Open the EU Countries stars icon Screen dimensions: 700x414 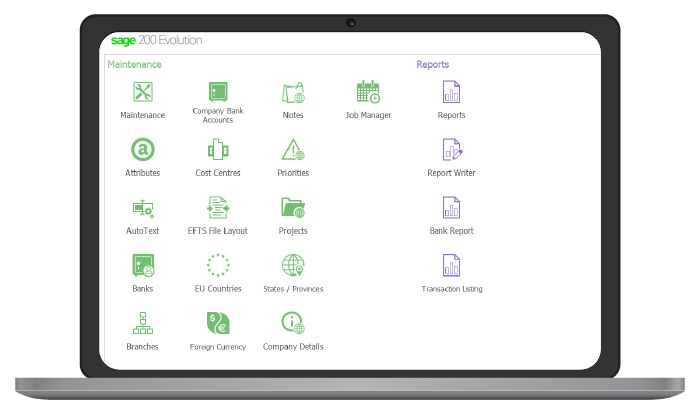point(218,265)
